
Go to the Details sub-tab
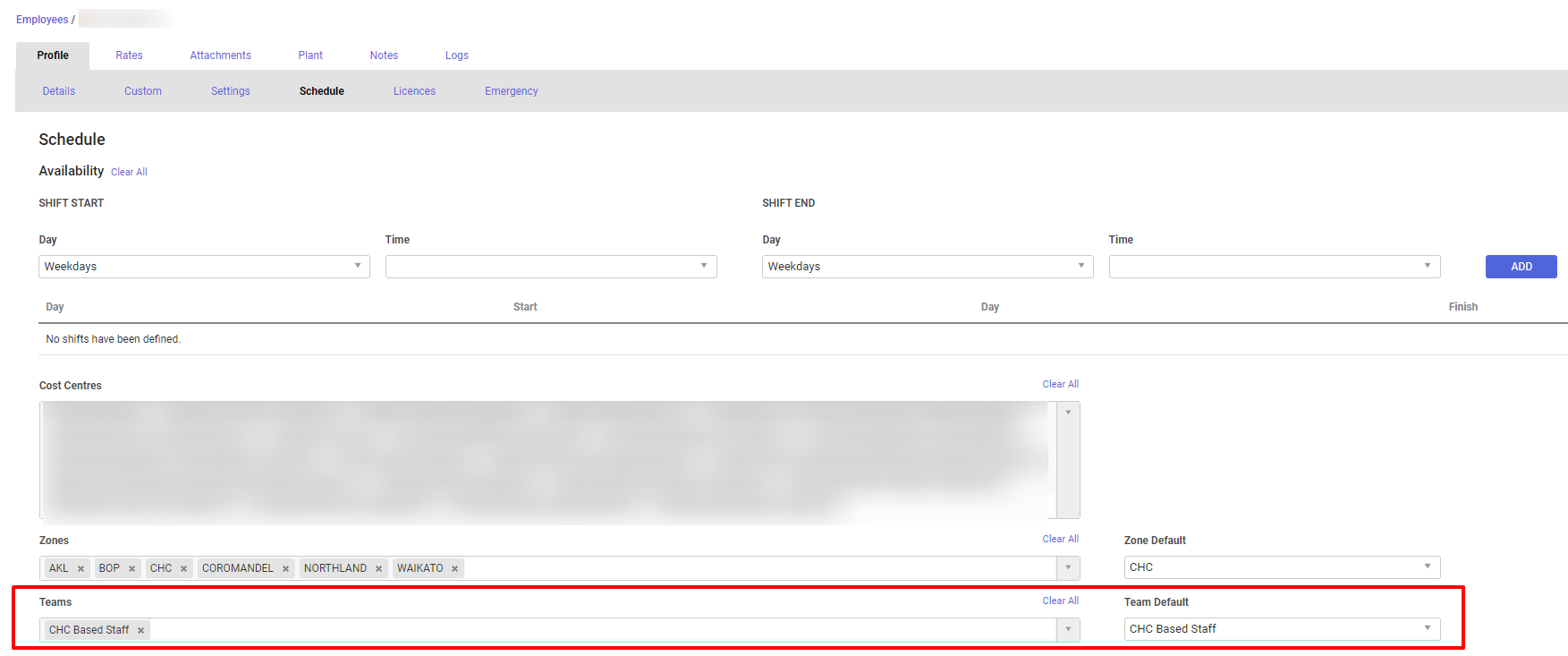tap(59, 91)
